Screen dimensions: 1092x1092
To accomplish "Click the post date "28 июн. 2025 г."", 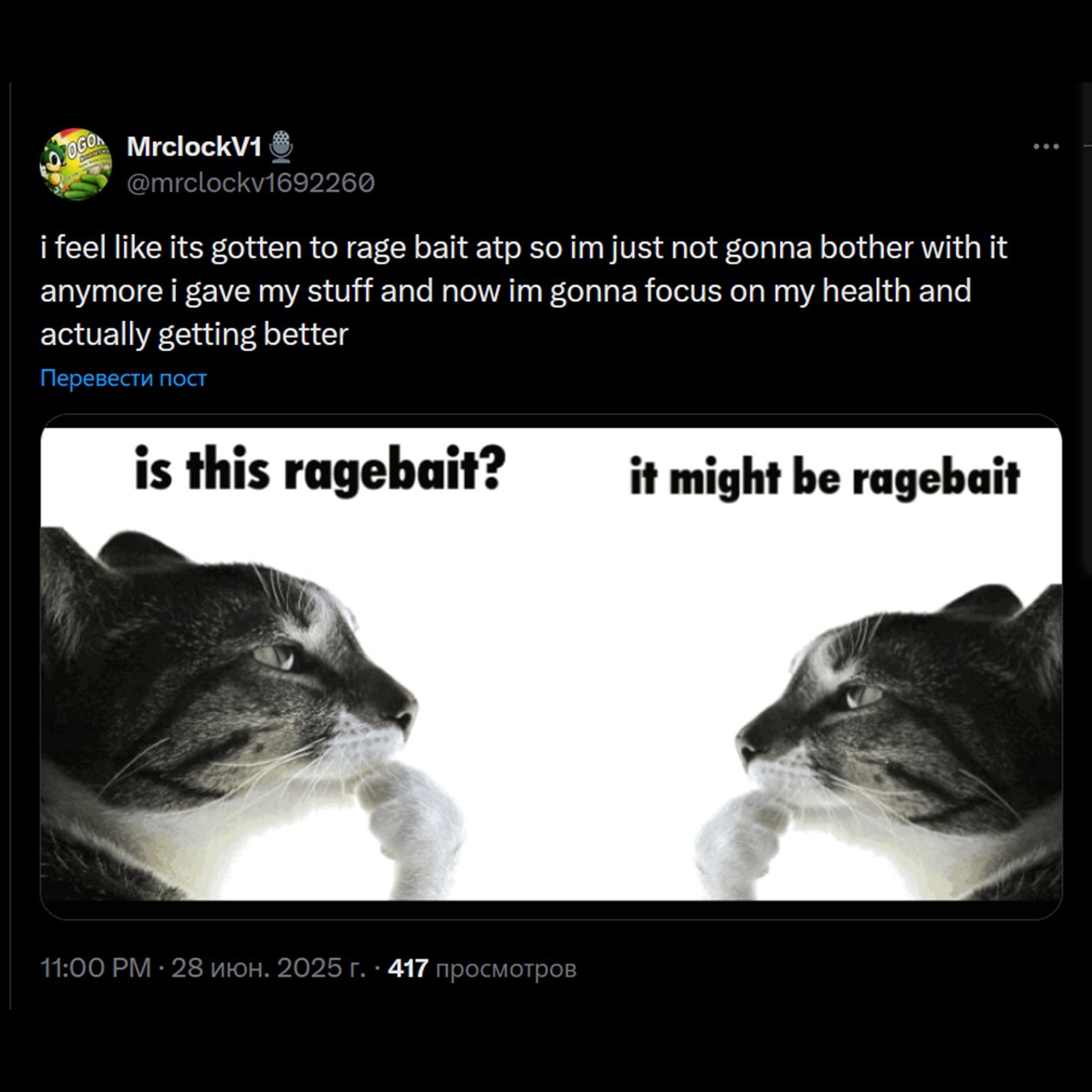I will 269,968.
